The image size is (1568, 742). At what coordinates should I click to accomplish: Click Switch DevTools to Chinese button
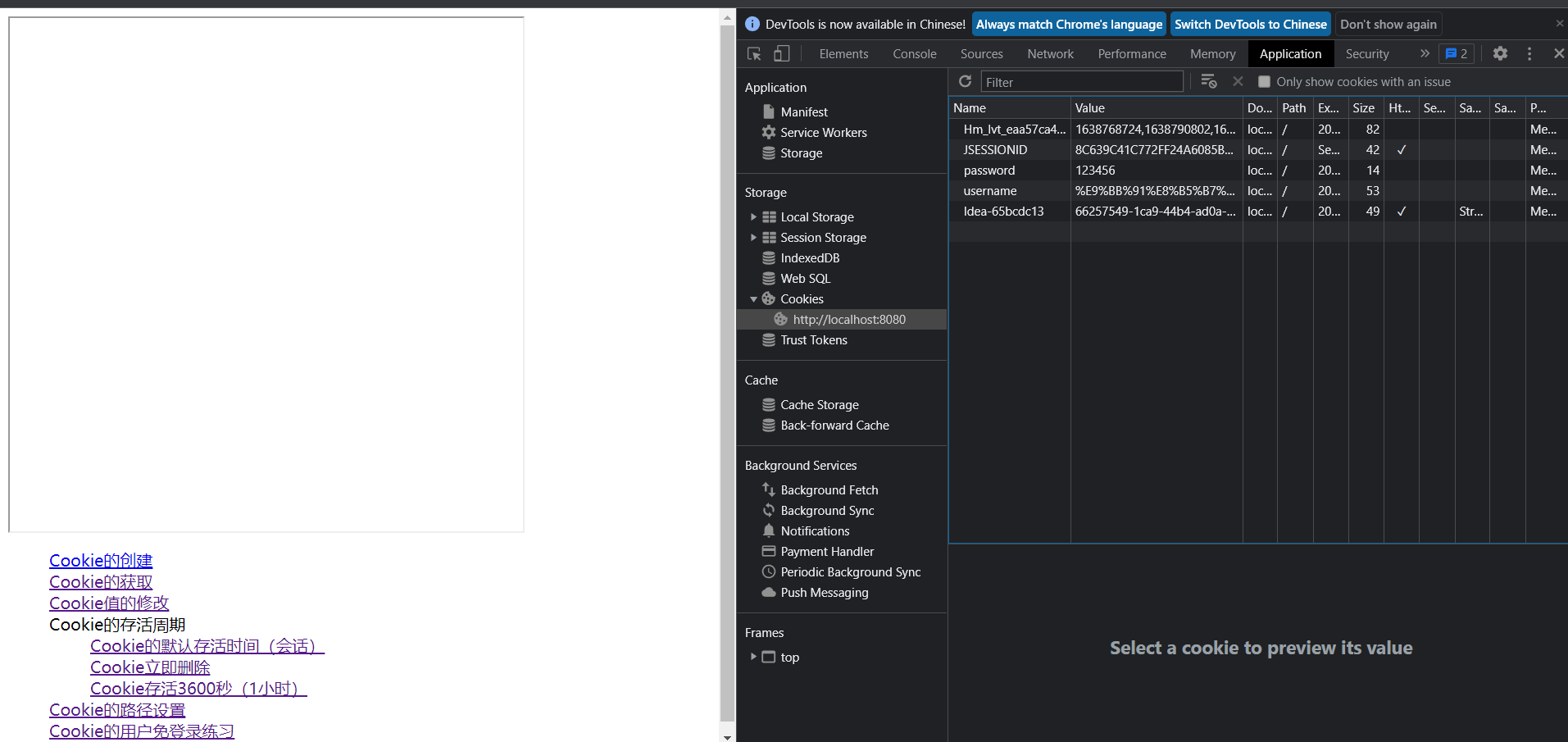[1251, 25]
